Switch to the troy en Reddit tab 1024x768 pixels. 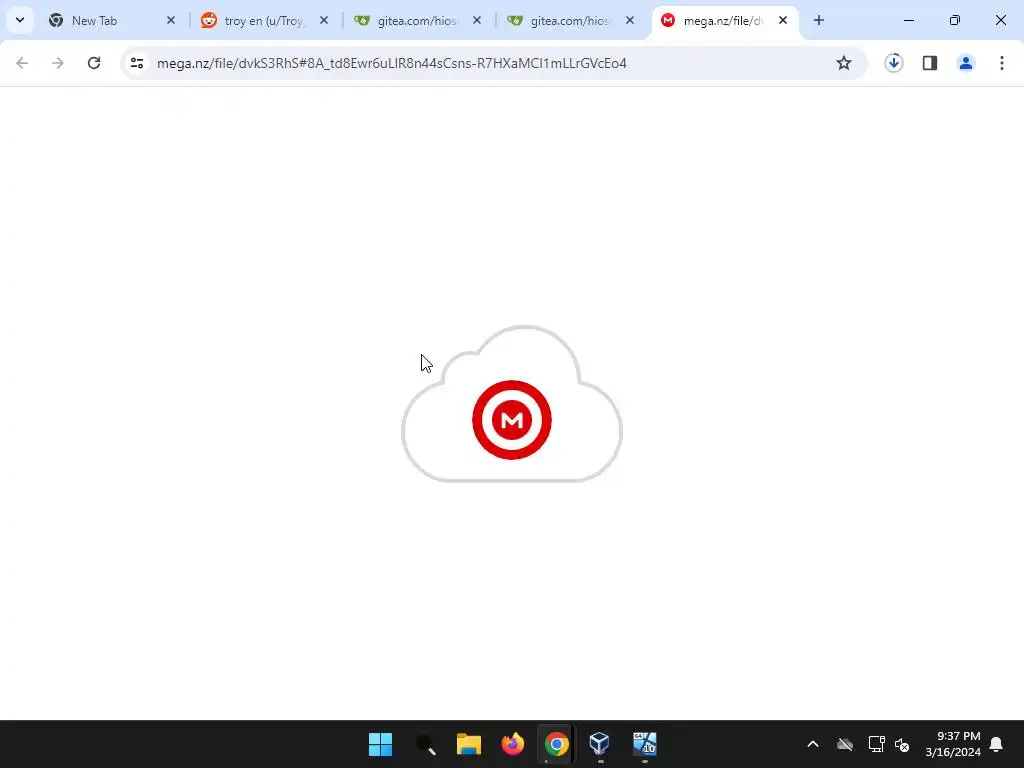pyautogui.click(x=264, y=21)
